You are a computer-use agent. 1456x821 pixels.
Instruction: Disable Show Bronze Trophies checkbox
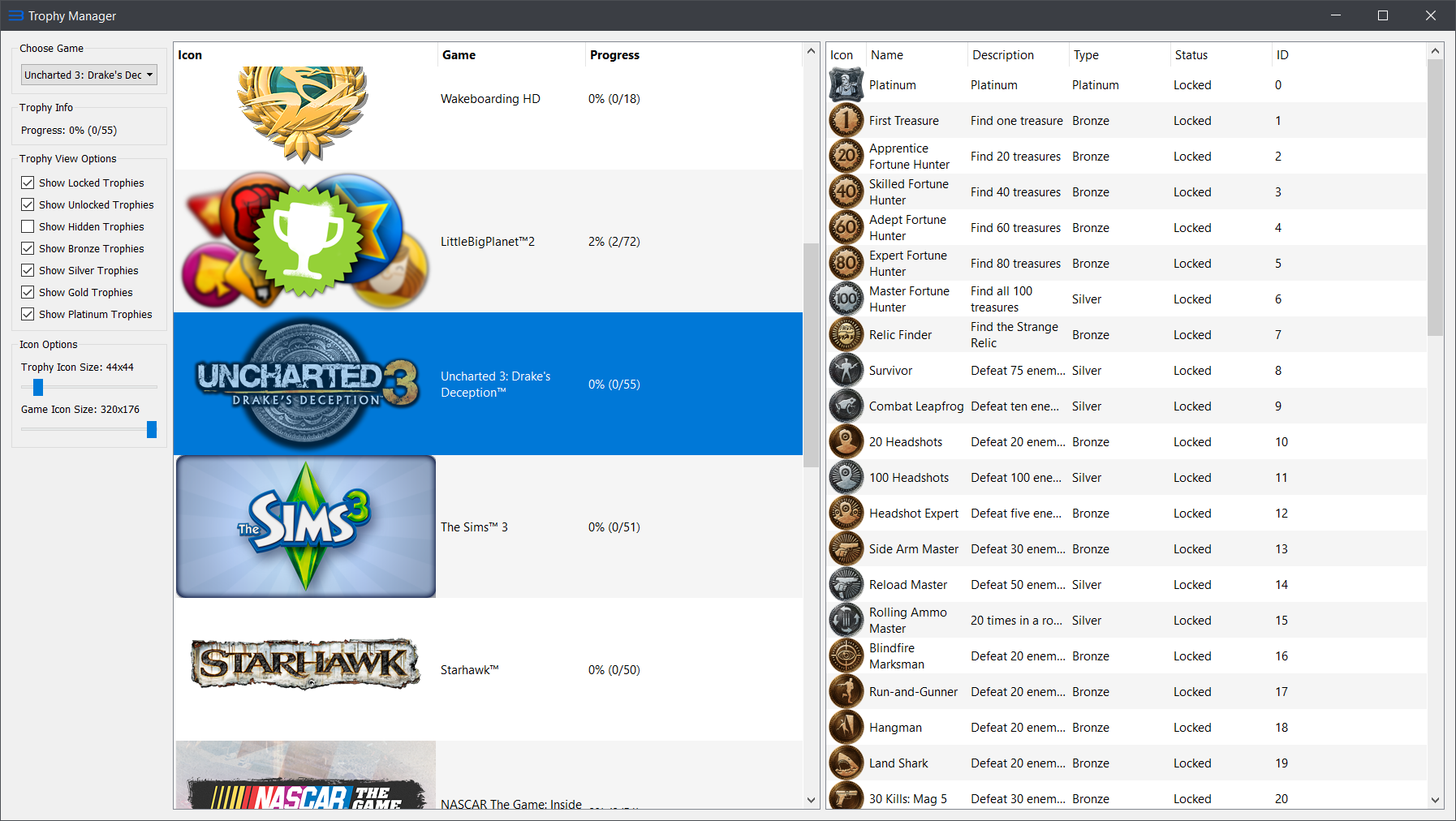(x=28, y=248)
